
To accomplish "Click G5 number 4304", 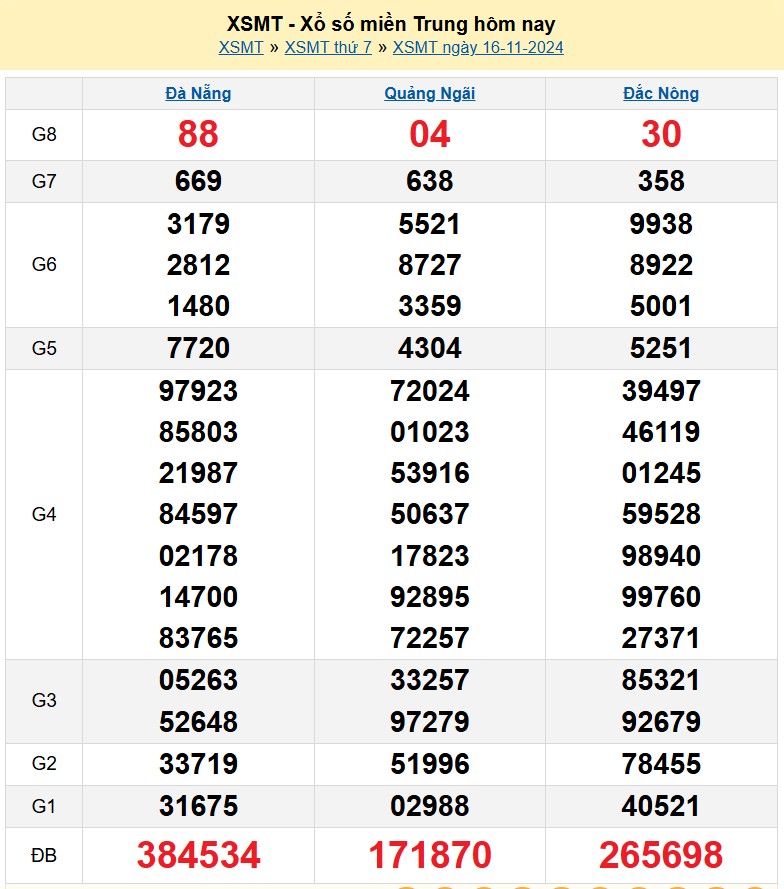I will 430,348.
